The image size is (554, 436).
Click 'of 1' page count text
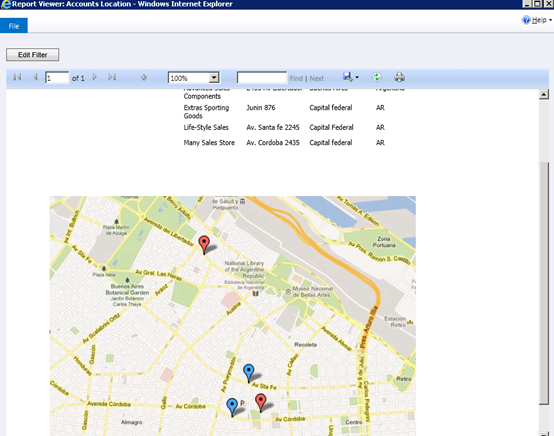coord(78,78)
